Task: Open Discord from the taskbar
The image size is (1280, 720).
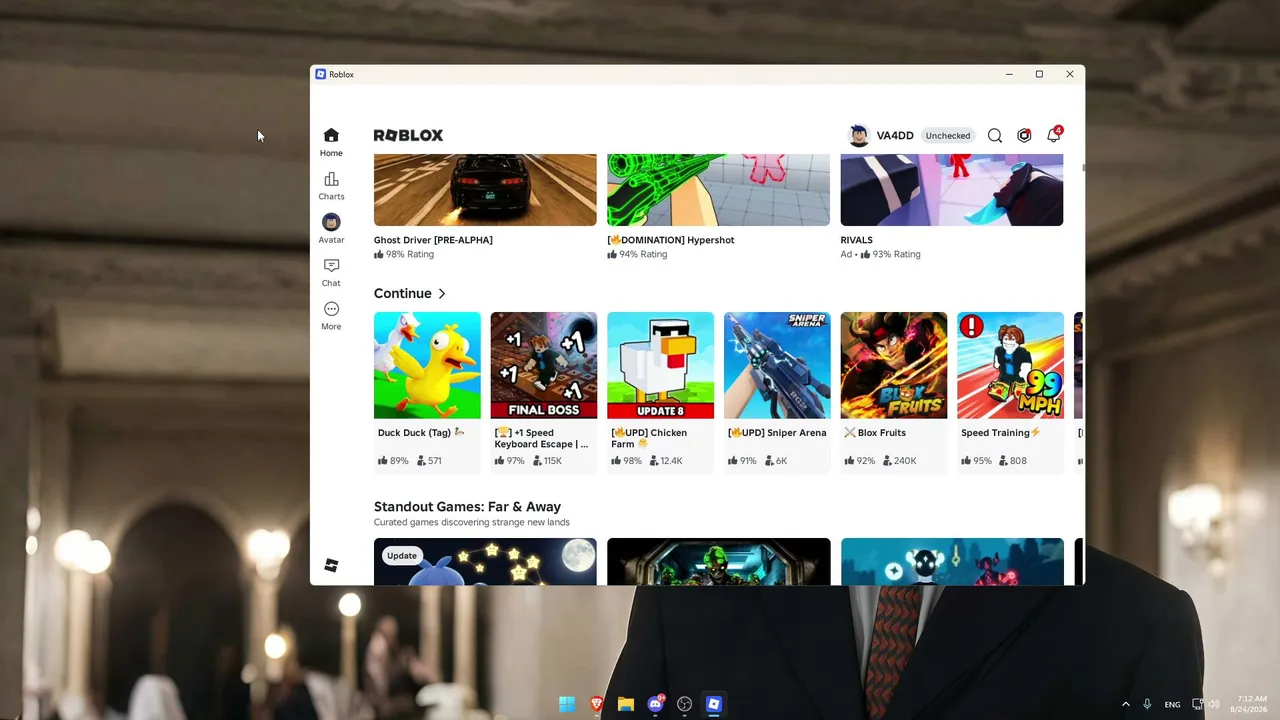Action: 655,704
